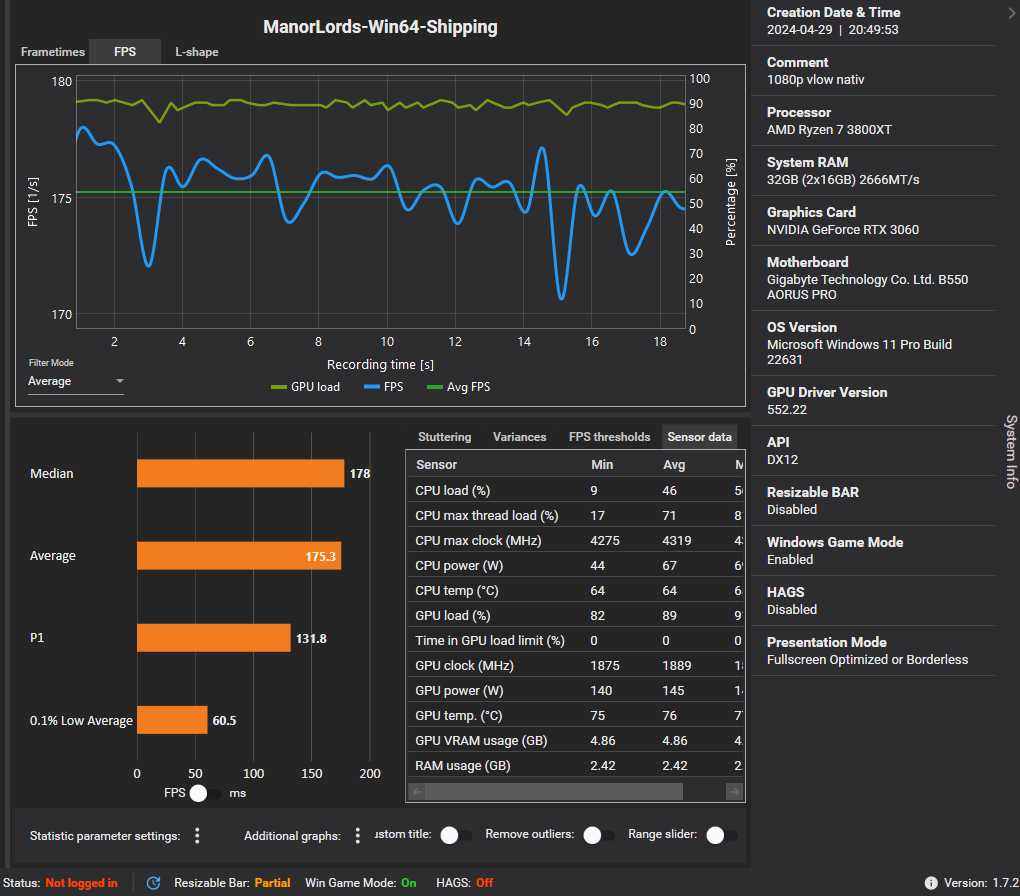Enable the Remove outliers switch
1020x896 pixels.
(x=598, y=835)
